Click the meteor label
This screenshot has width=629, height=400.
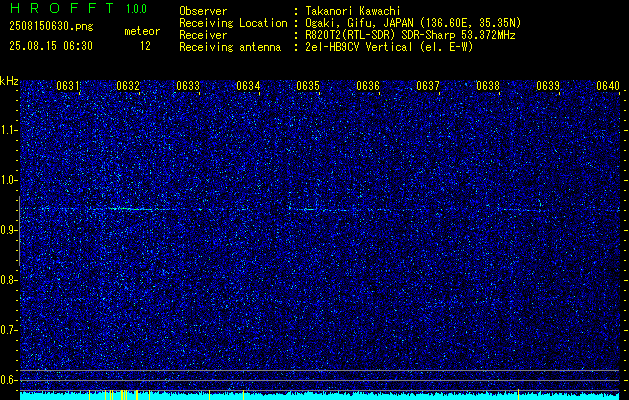(x=142, y=31)
